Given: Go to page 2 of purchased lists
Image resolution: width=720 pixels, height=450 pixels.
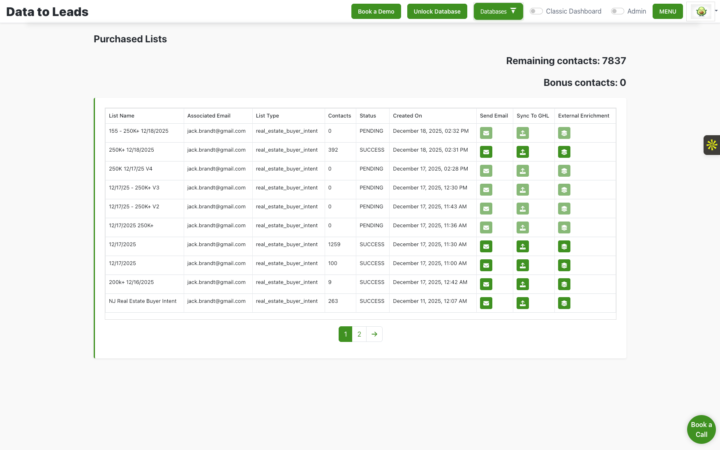Looking at the screenshot, I should tap(359, 334).
